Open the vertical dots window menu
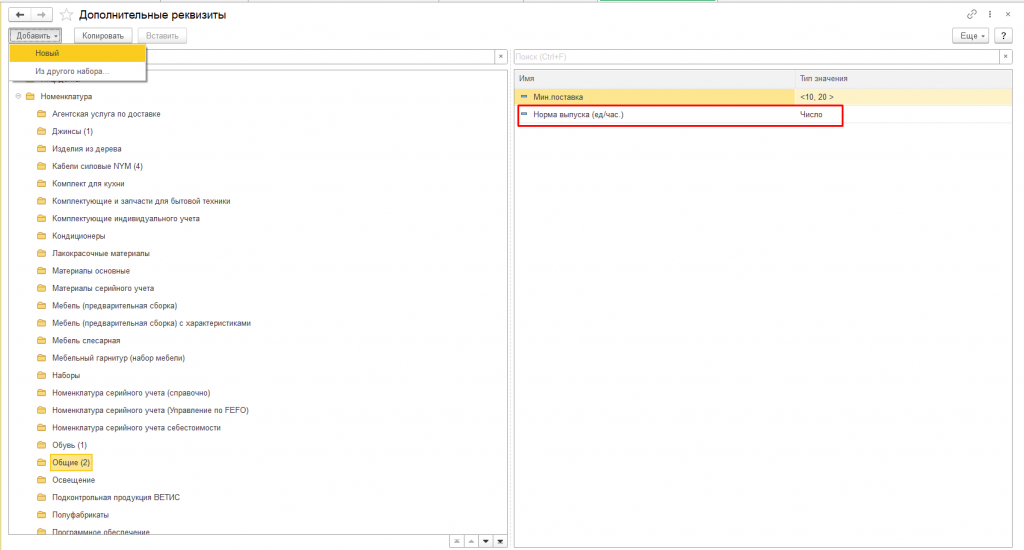The width and height of the screenshot is (1024, 550). tap(990, 14)
